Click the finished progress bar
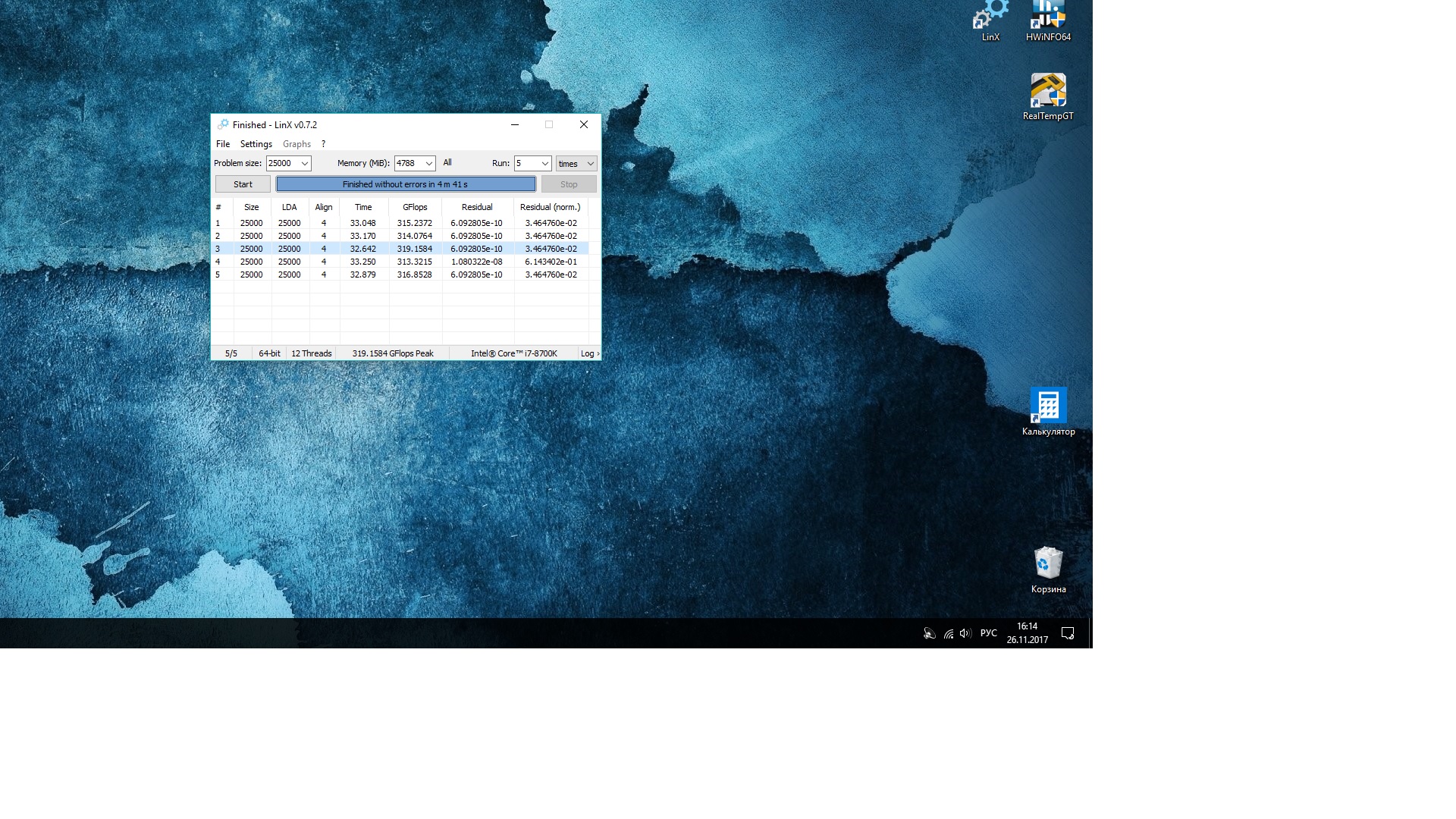 click(406, 184)
